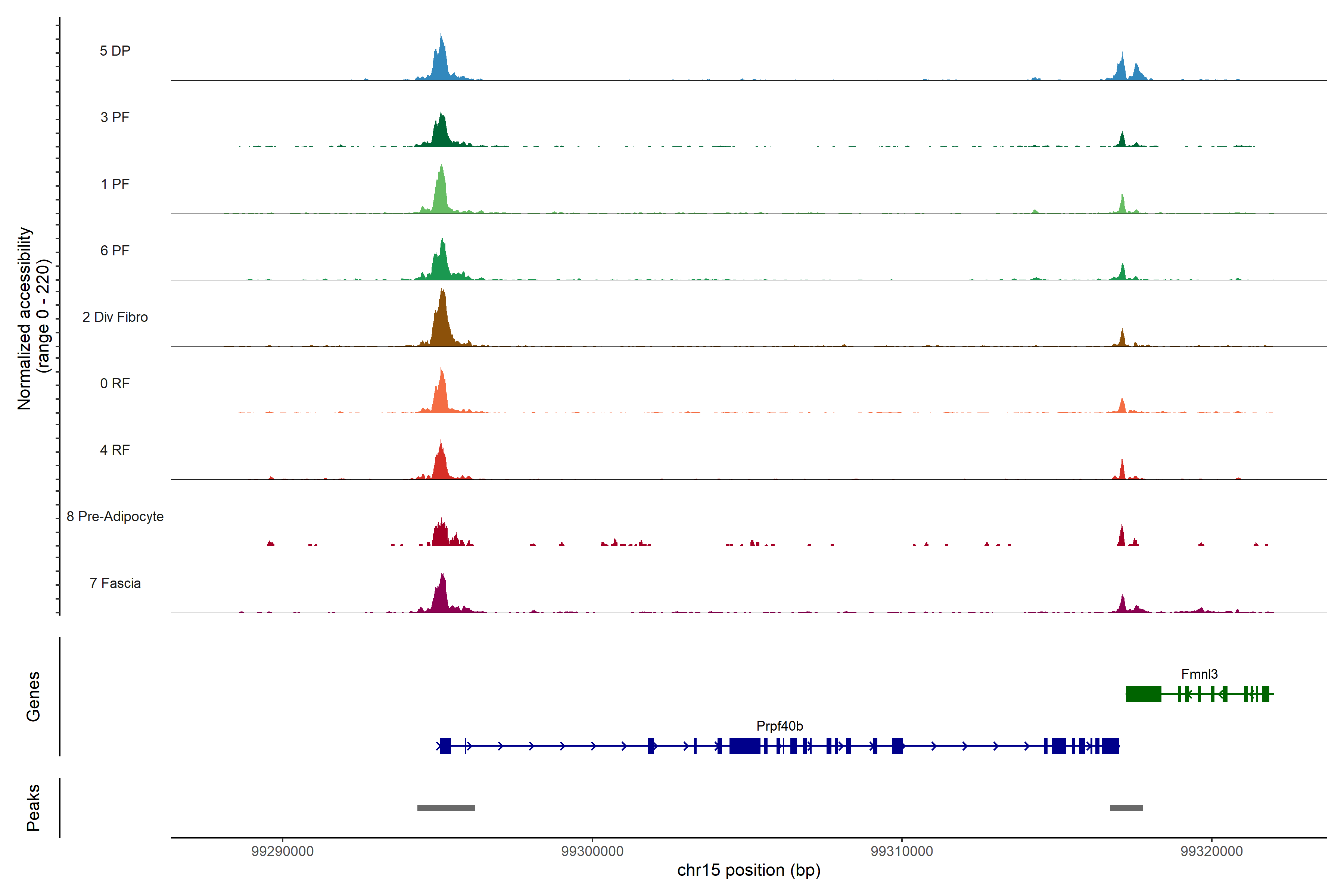Select the 0 RF track label
Screen dimensions: 1344x896
tap(115, 383)
